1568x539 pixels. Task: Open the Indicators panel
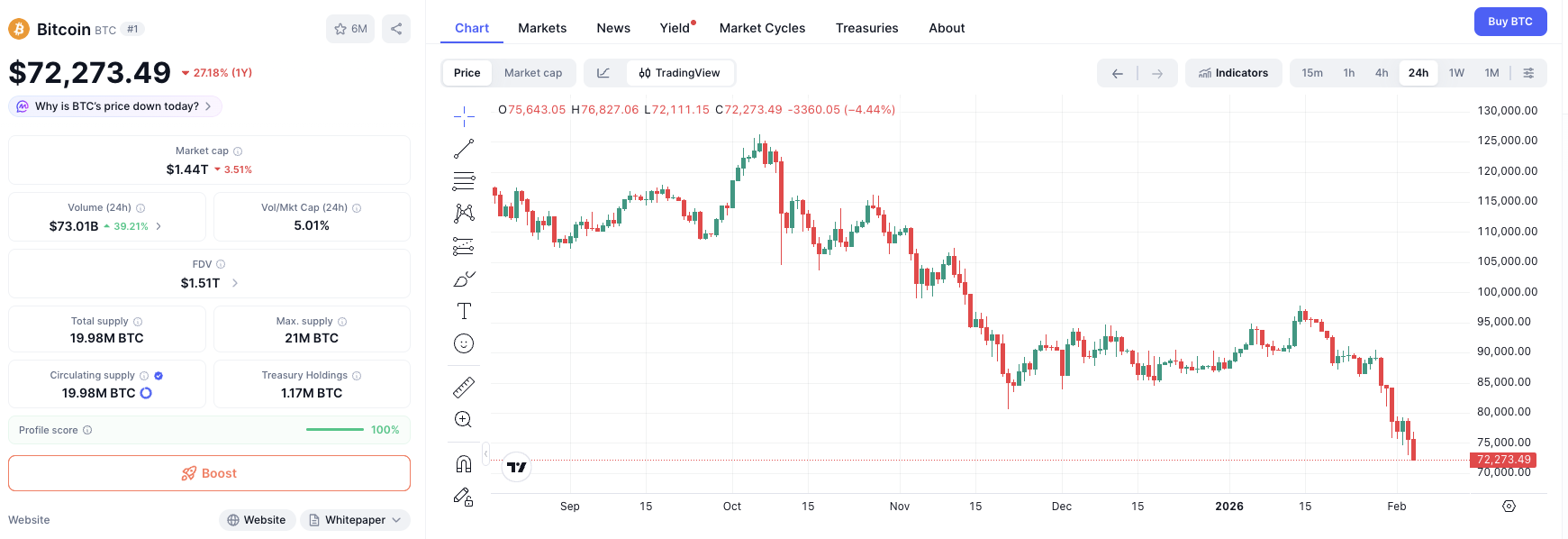(1233, 73)
